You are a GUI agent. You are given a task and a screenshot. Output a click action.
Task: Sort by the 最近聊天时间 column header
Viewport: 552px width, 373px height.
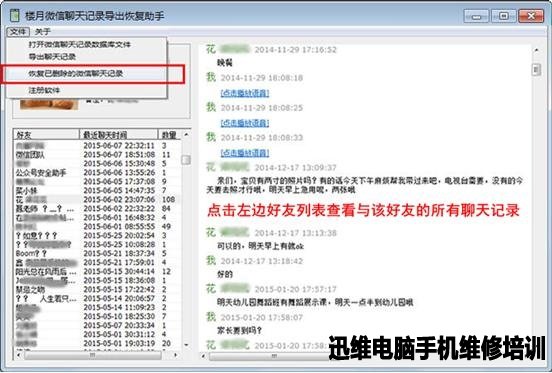119,135
